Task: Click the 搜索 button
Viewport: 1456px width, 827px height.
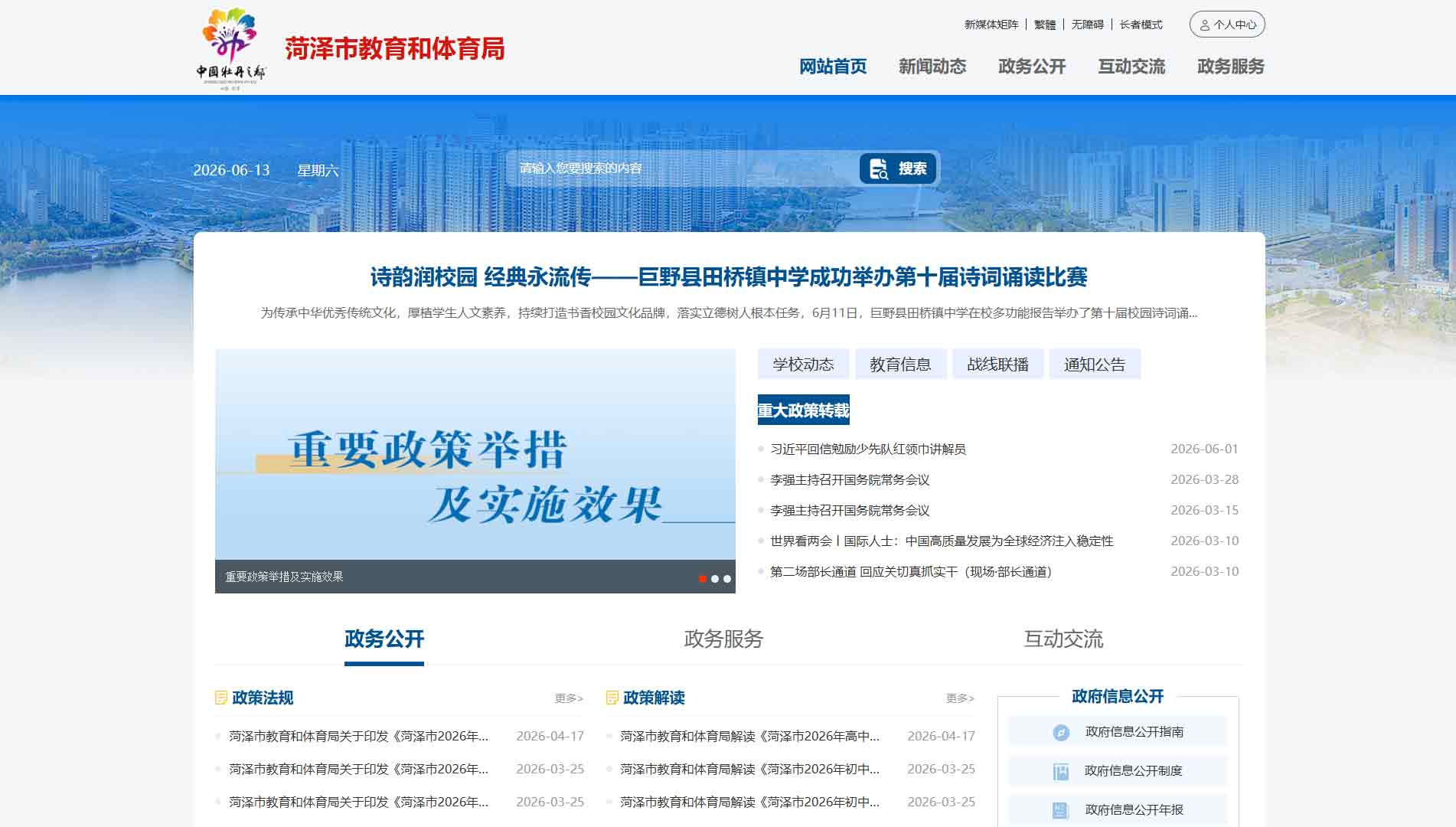Action: (x=898, y=168)
